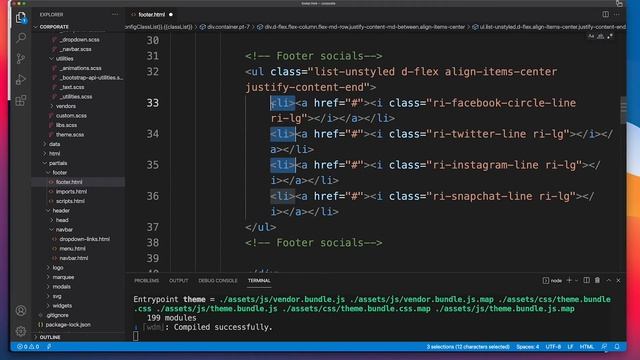The image size is (640, 360).
Task: Change indentation via Spaces: 4
Action: (x=527, y=347)
